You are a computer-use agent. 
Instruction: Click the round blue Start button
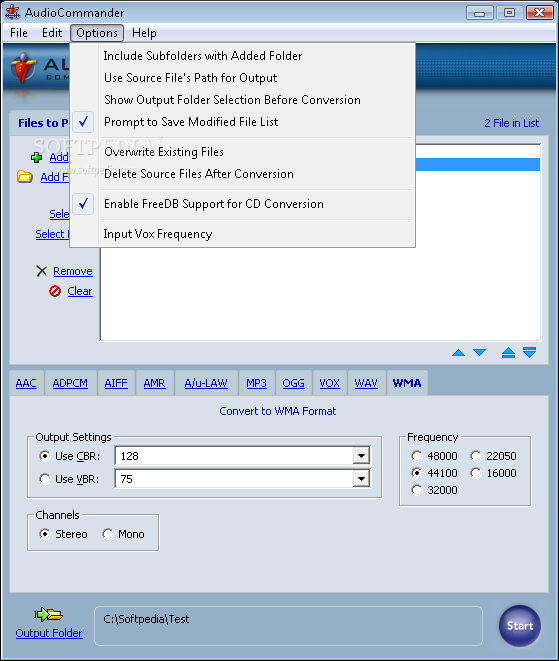point(520,626)
